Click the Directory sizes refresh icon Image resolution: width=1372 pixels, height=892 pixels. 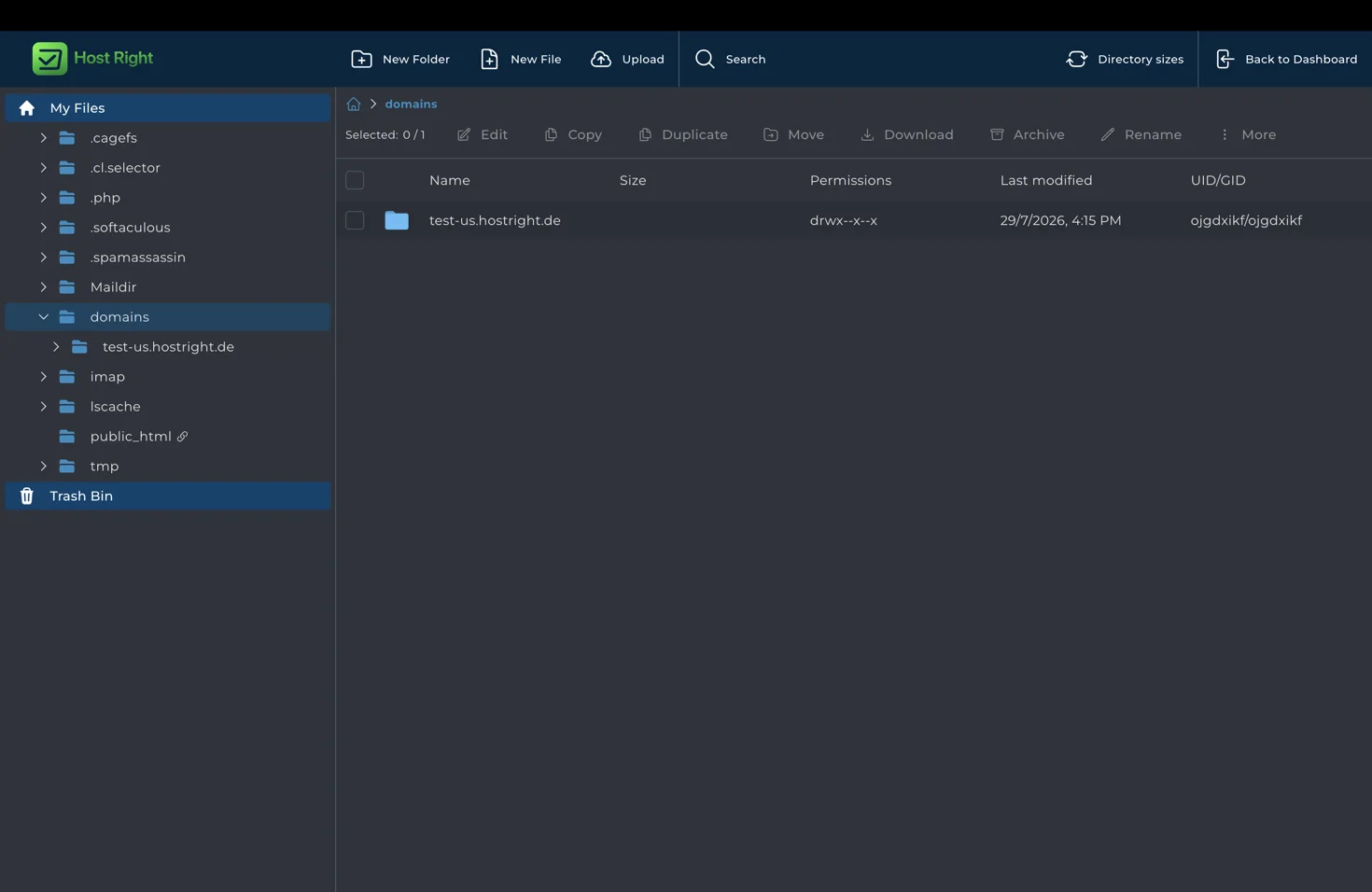(x=1076, y=59)
